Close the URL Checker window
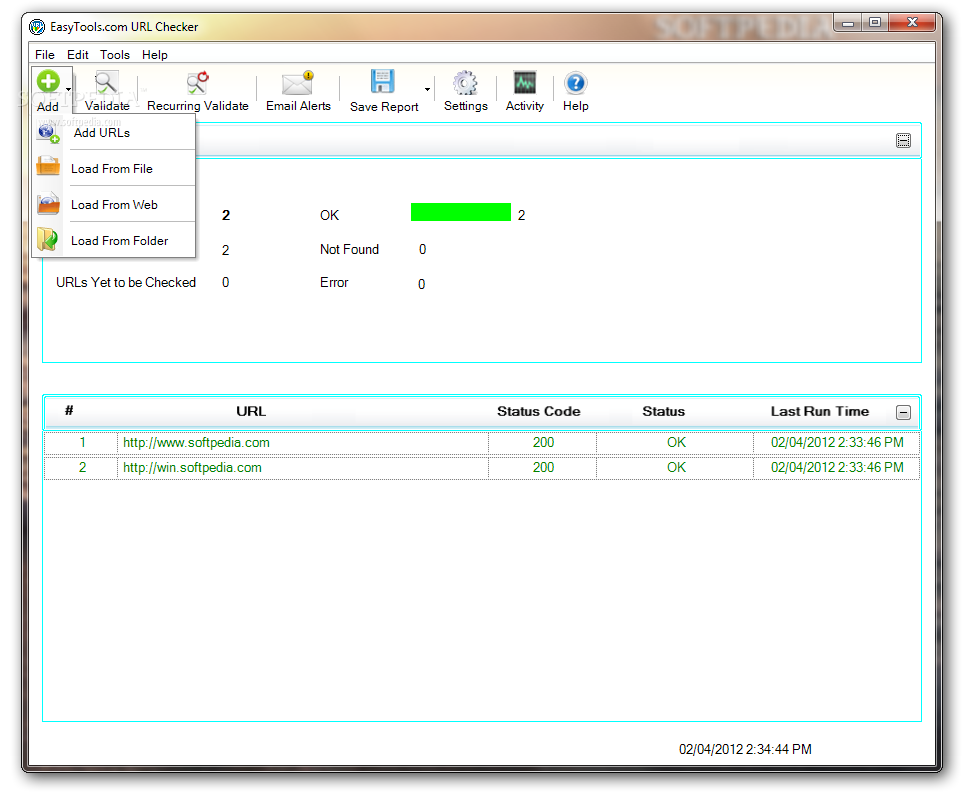The image size is (963, 793). coord(913,23)
